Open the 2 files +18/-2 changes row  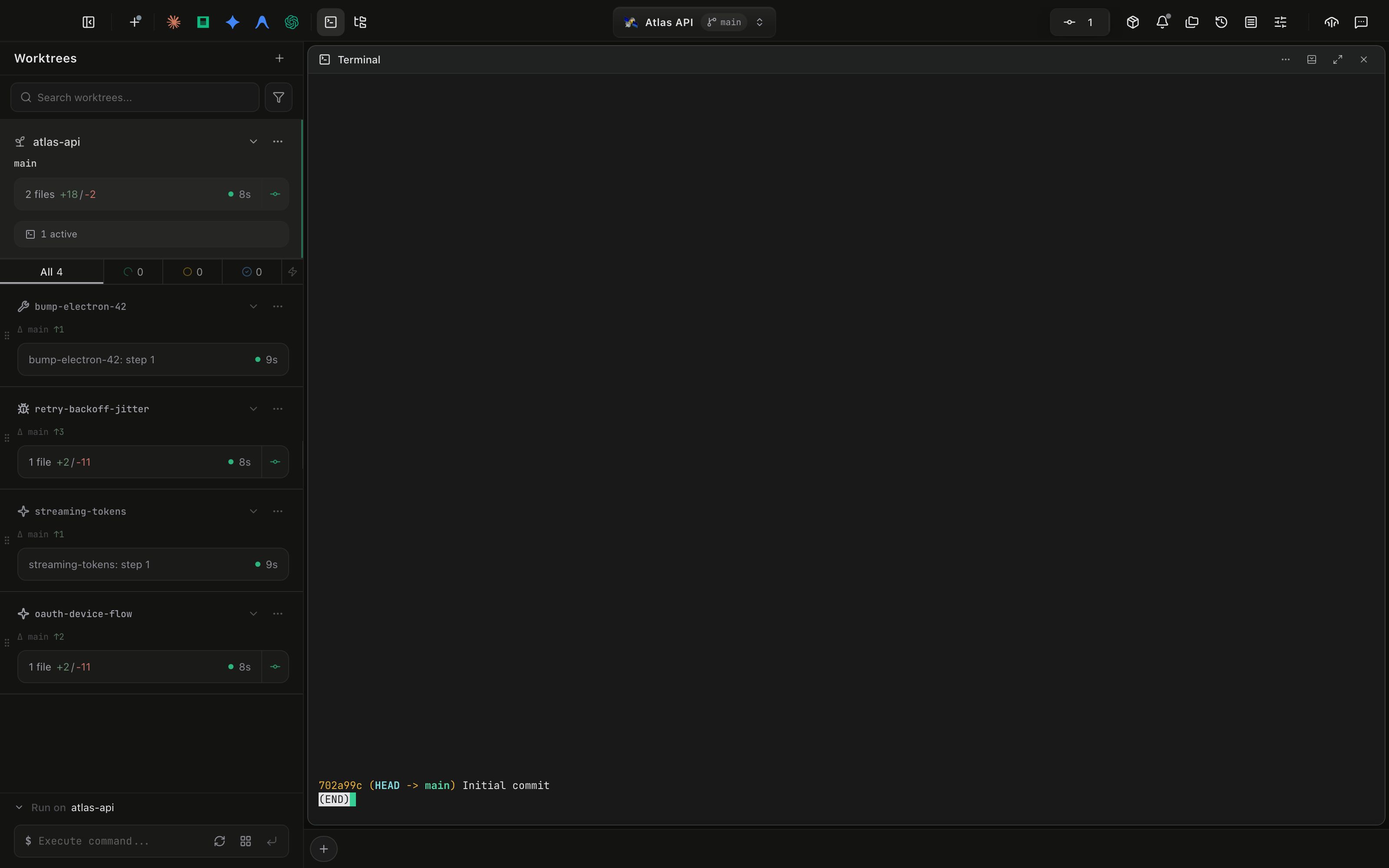tap(138, 194)
